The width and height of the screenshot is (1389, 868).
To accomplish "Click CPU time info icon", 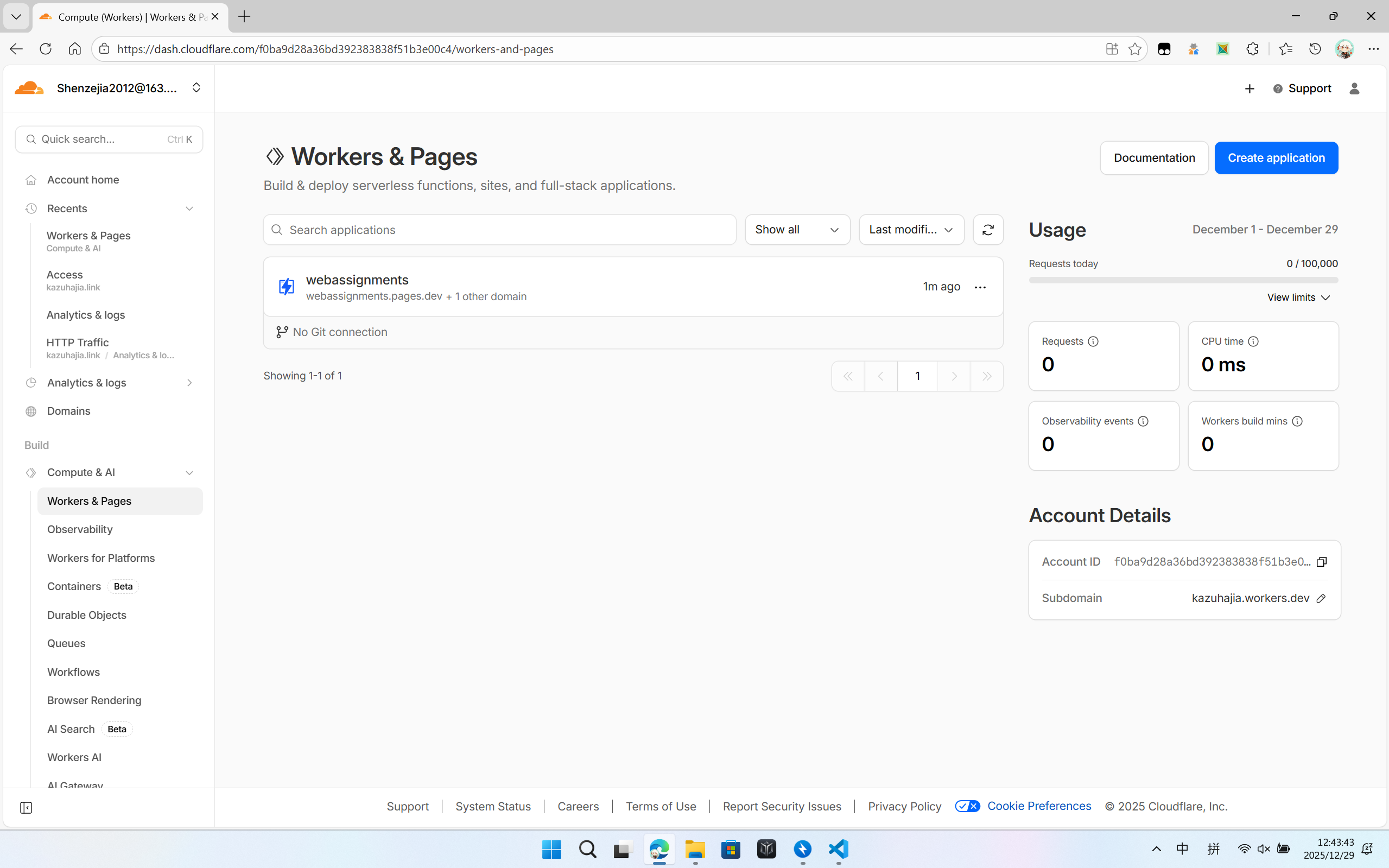I will point(1253,341).
